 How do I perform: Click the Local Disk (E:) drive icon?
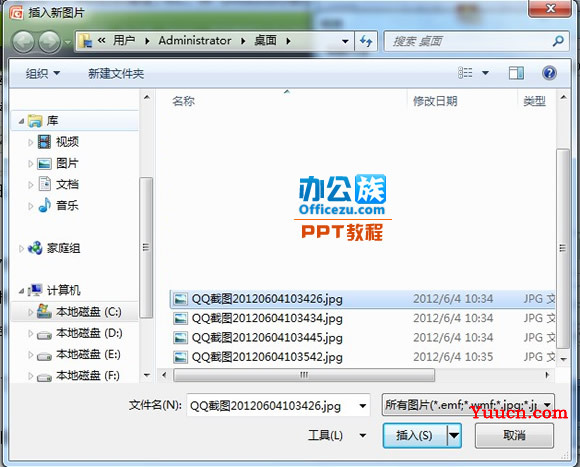(x=44, y=356)
